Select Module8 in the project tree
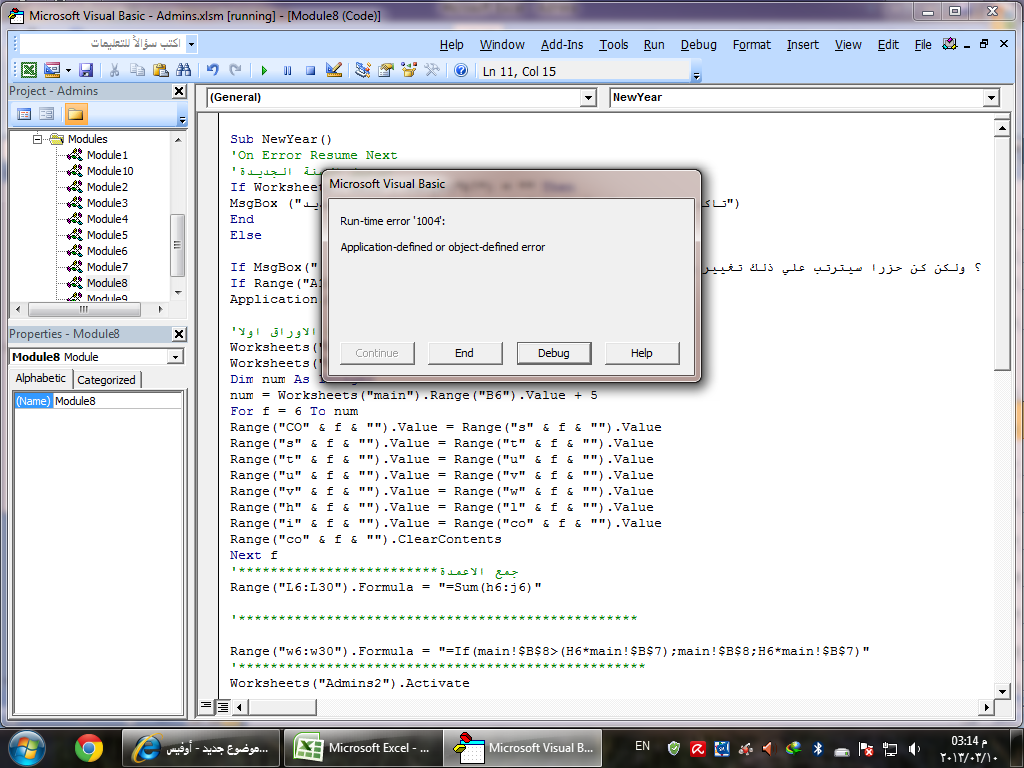1024x768 pixels. point(107,283)
